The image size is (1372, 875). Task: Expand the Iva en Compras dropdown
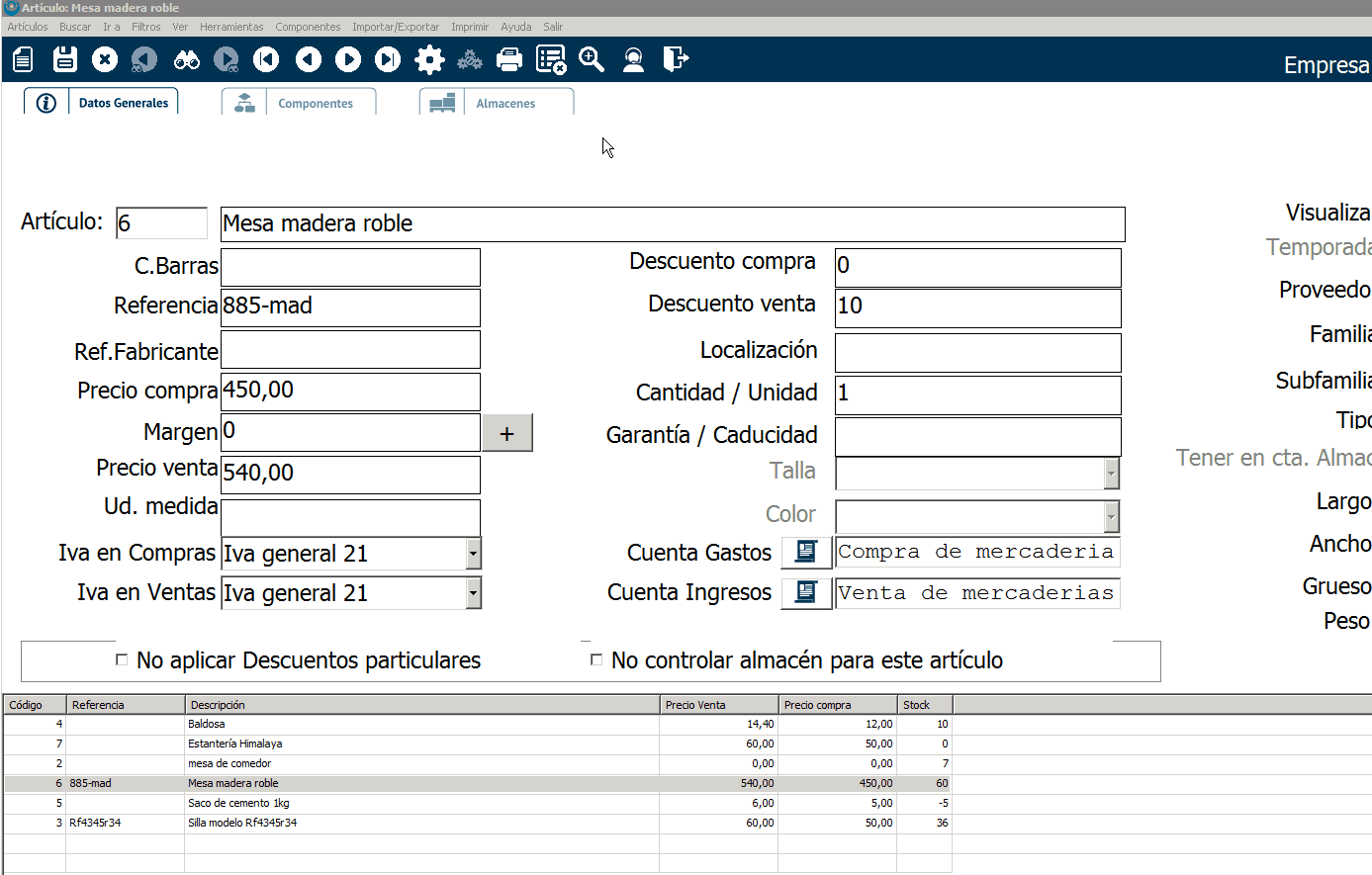[x=473, y=554]
